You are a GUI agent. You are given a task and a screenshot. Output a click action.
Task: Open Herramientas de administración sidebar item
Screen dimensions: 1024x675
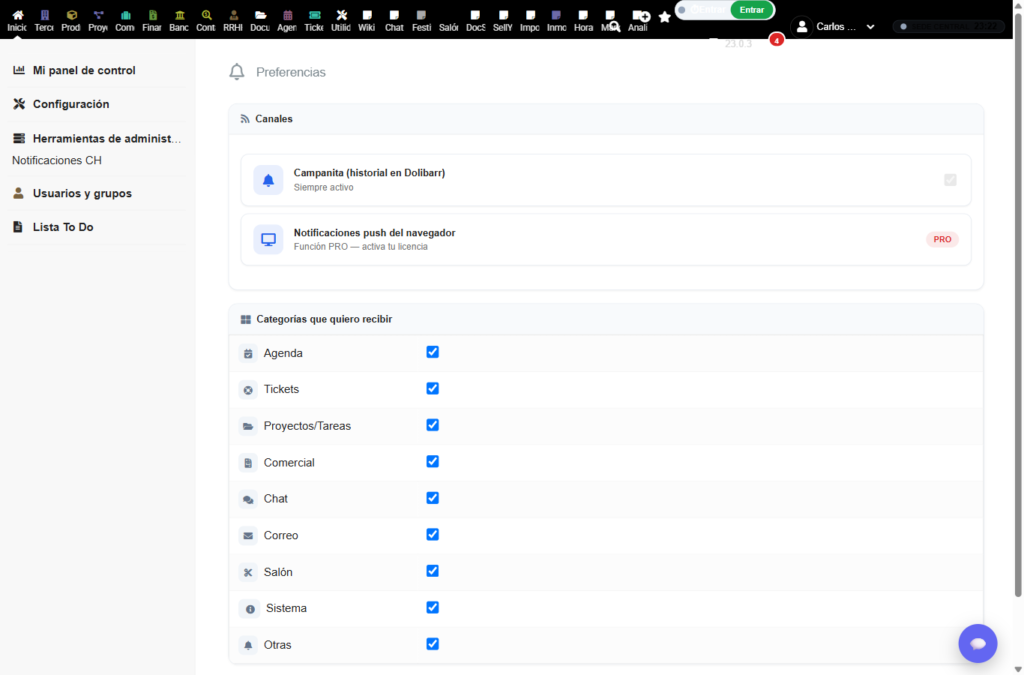(107, 139)
